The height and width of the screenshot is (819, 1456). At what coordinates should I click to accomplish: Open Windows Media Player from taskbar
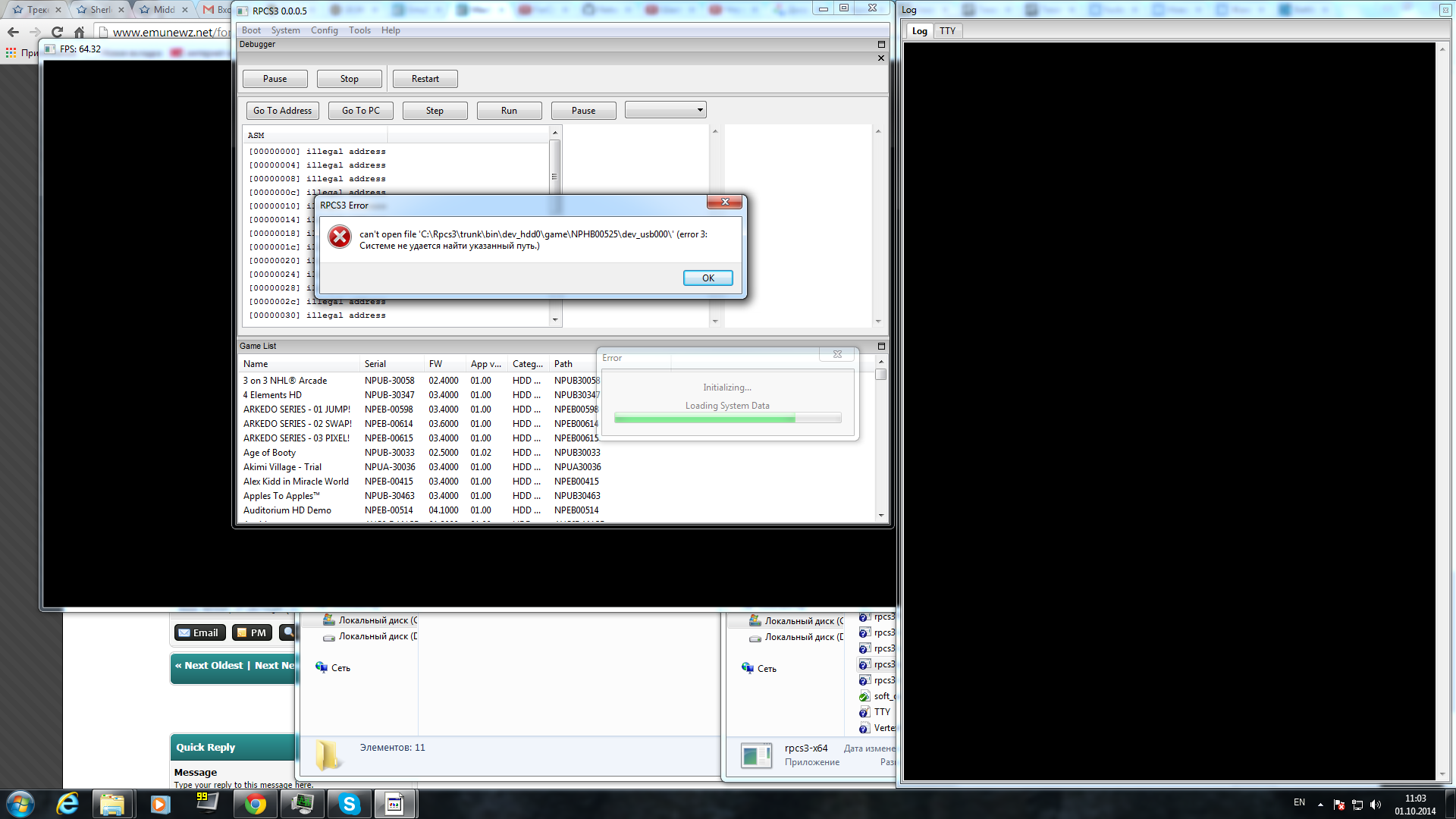pos(160,804)
